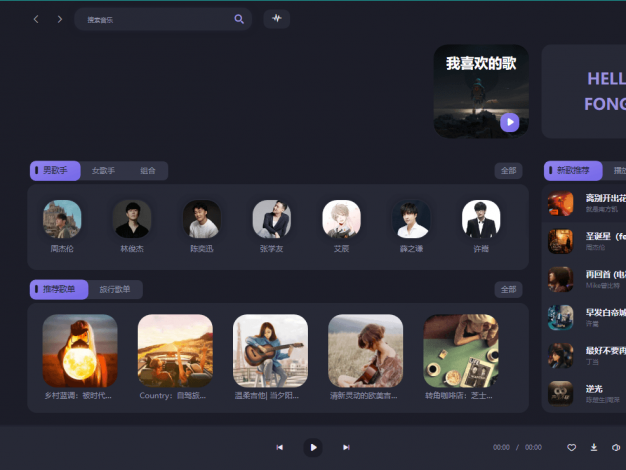Open the audio waveform recognition button
The height and width of the screenshot is (470, 626).
pyautogui.click(x=277, y=18)
